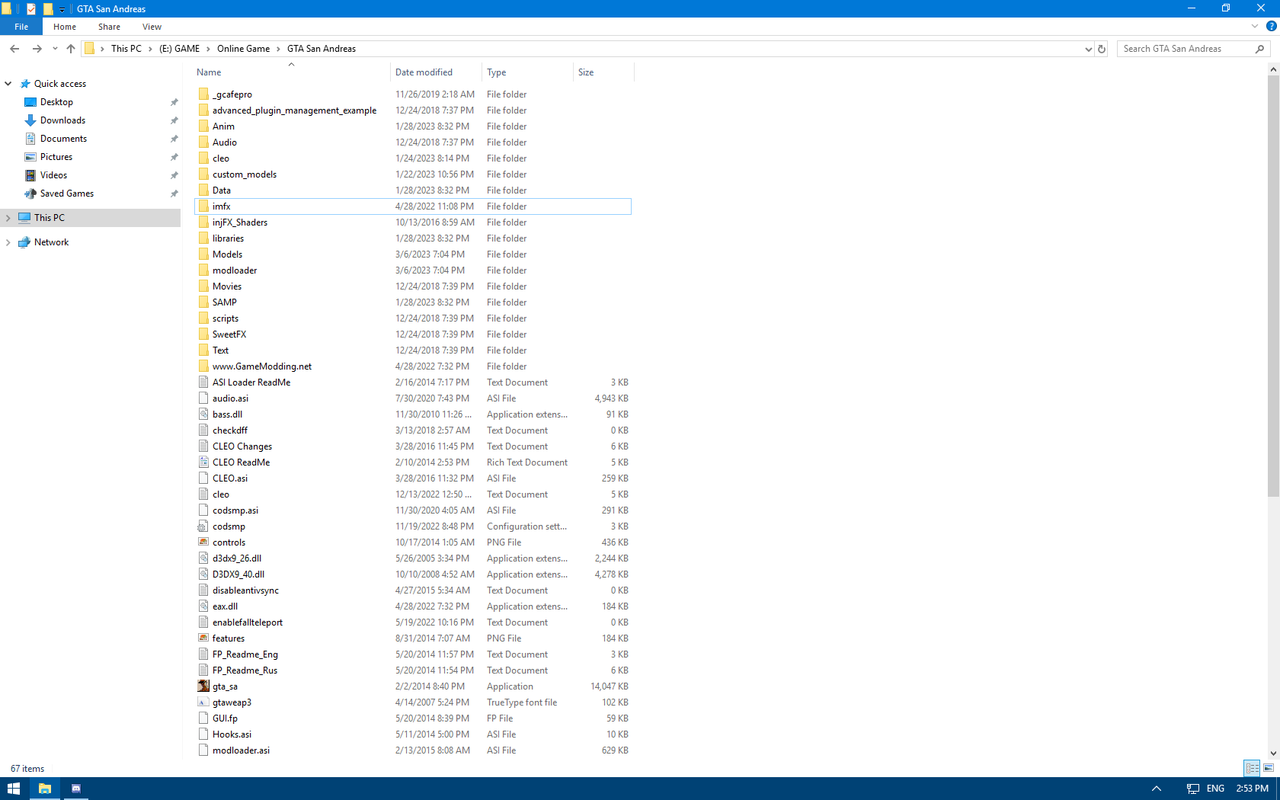Select Downloads in Quick access

tap(62, 120)
